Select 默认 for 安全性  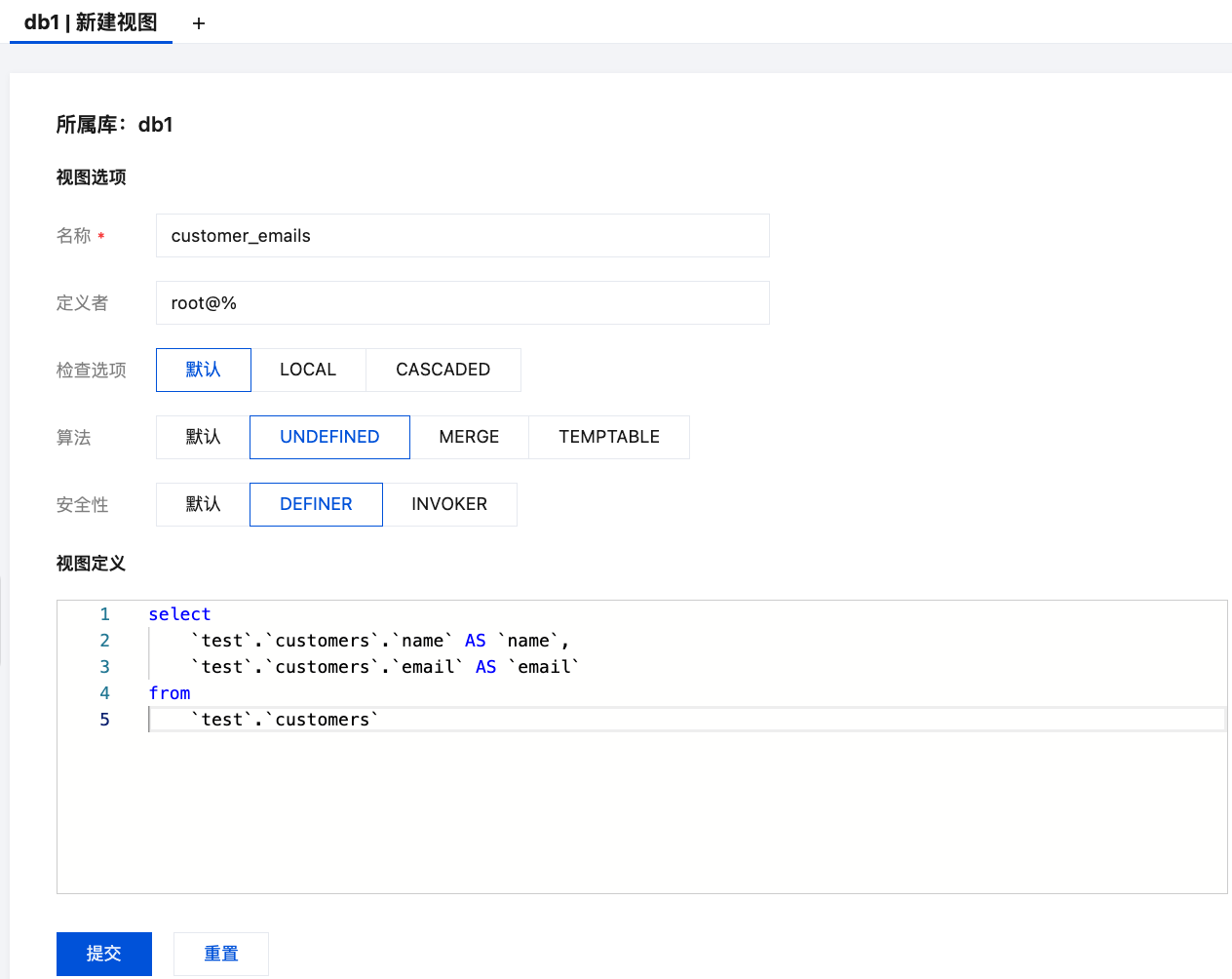(x=204, y=505)
